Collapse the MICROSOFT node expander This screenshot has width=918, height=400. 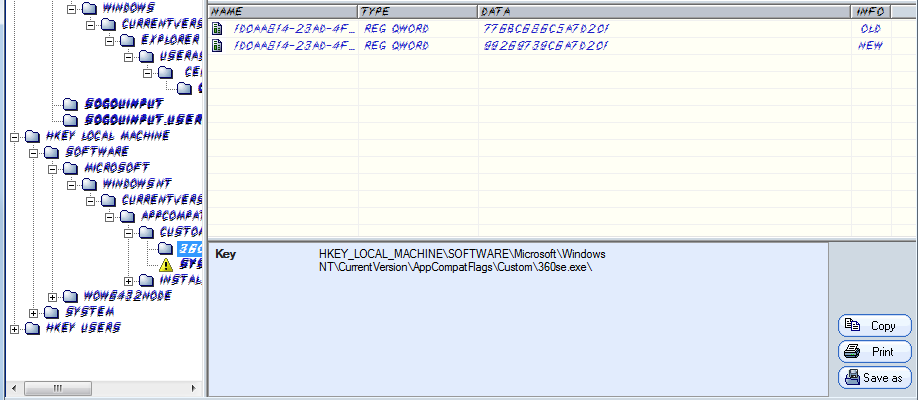[53, 169]
